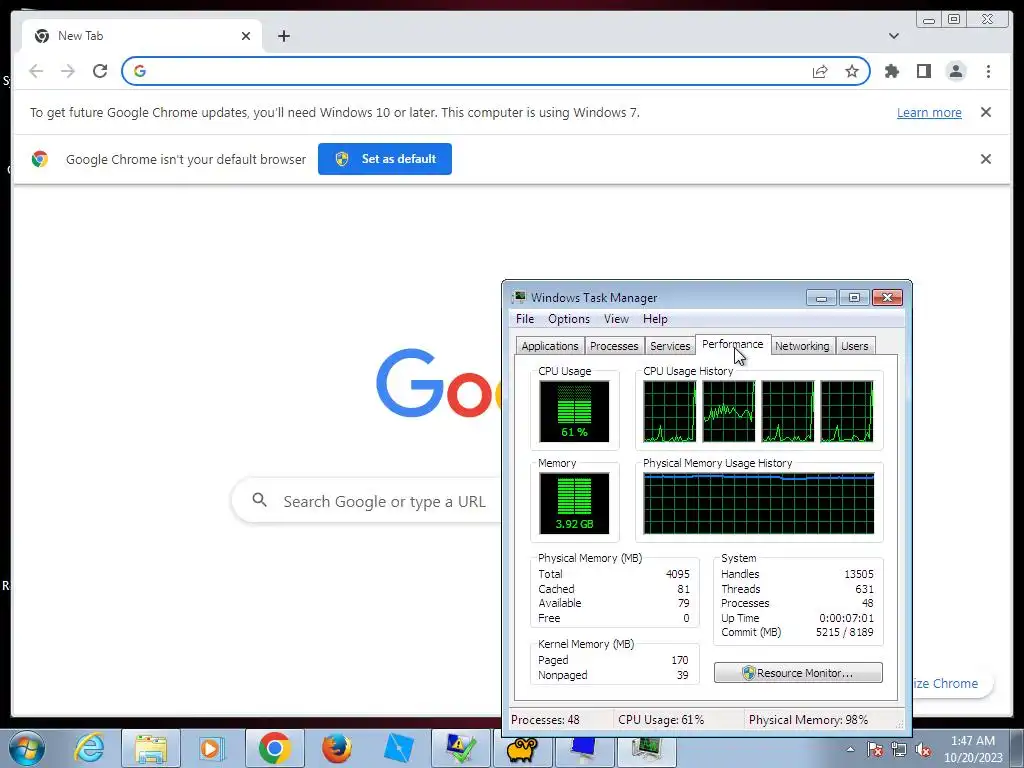Open Task Manager View menu
This screenshot has height=768, width=1024.
[x=616, y=319]
